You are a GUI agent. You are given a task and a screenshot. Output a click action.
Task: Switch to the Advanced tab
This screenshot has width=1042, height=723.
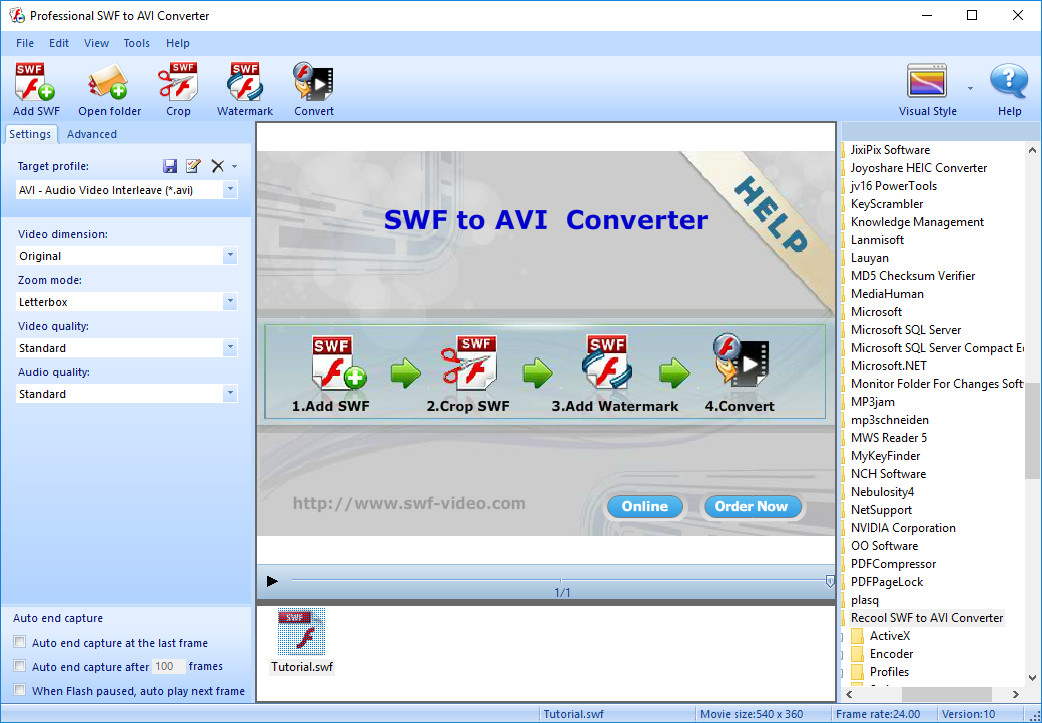click(x=92, y=134)
